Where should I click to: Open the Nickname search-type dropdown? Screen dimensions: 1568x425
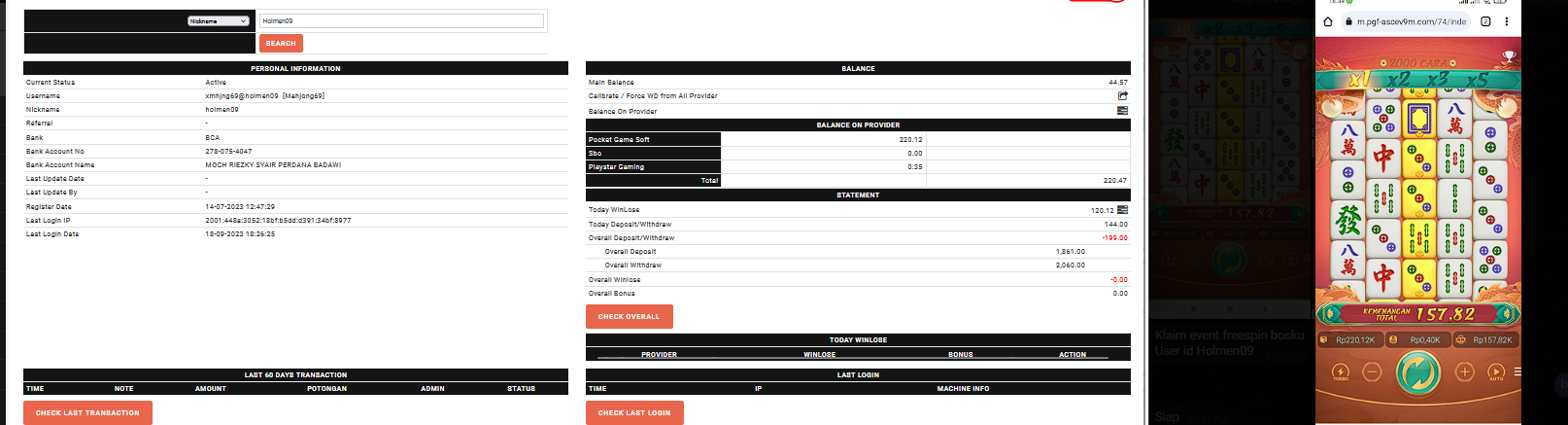(x=219, y=20)
